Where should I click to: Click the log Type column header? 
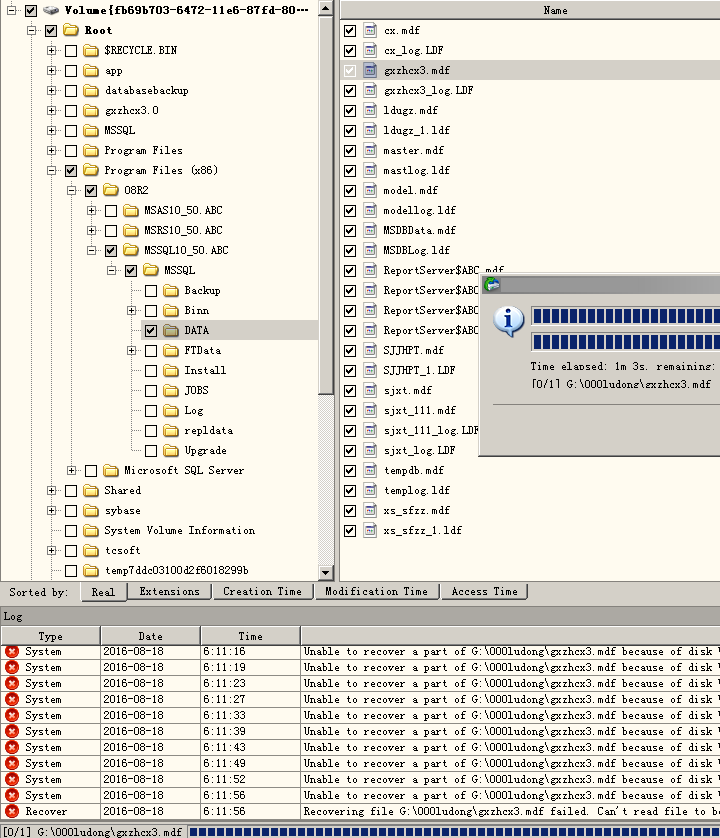pos(51,636)
